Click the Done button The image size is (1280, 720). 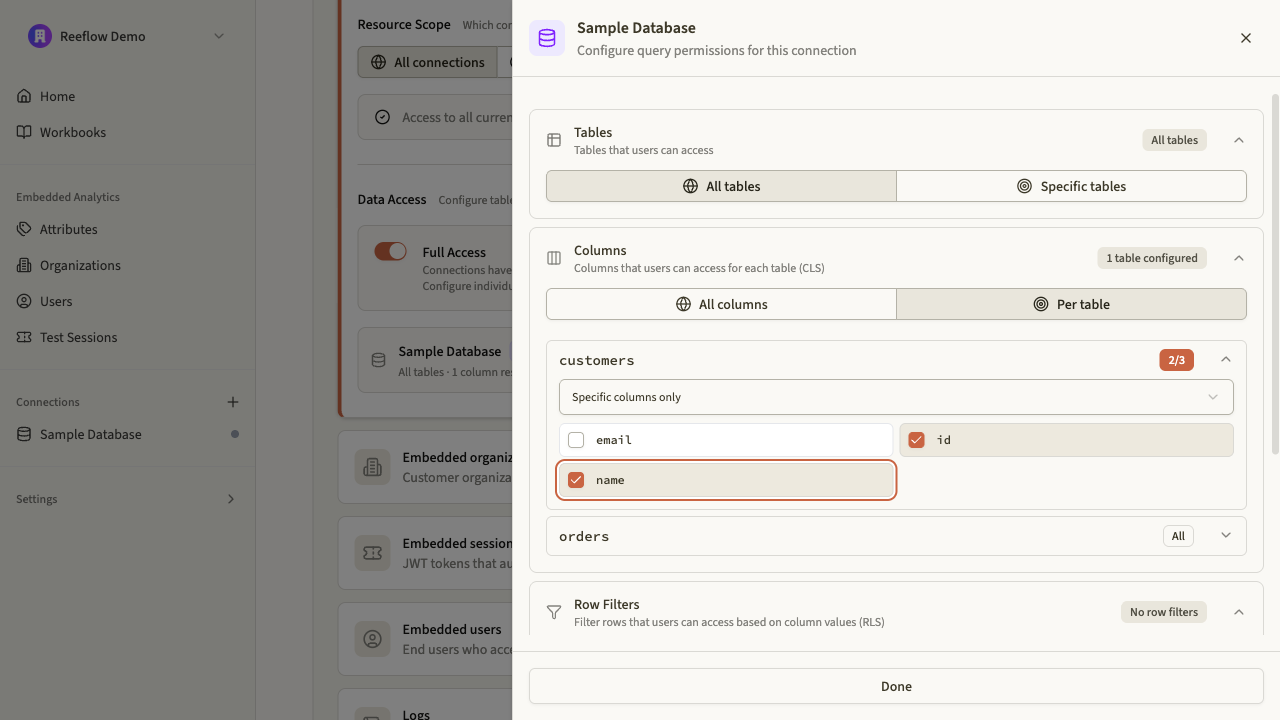pos(896,686)
